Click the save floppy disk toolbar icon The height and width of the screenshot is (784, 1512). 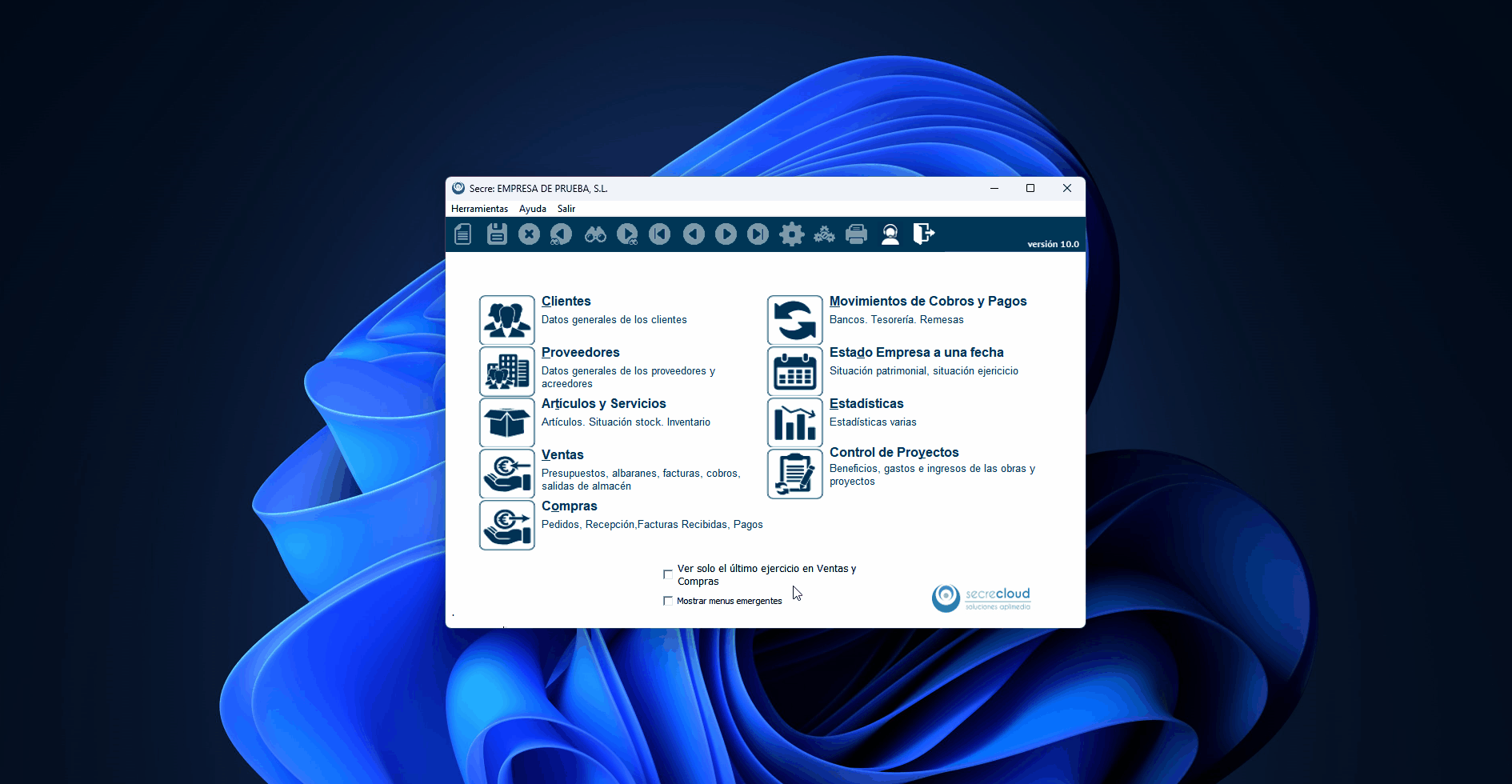497,234
